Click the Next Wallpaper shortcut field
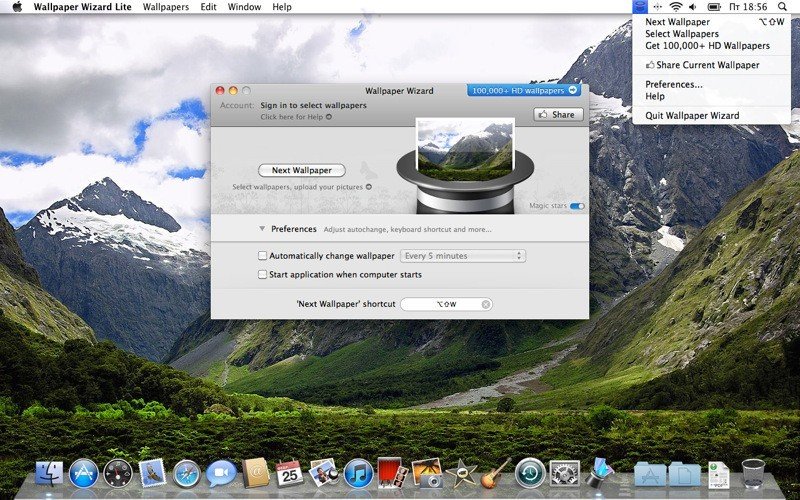This screenshot has width=800, height=500. 446,304
